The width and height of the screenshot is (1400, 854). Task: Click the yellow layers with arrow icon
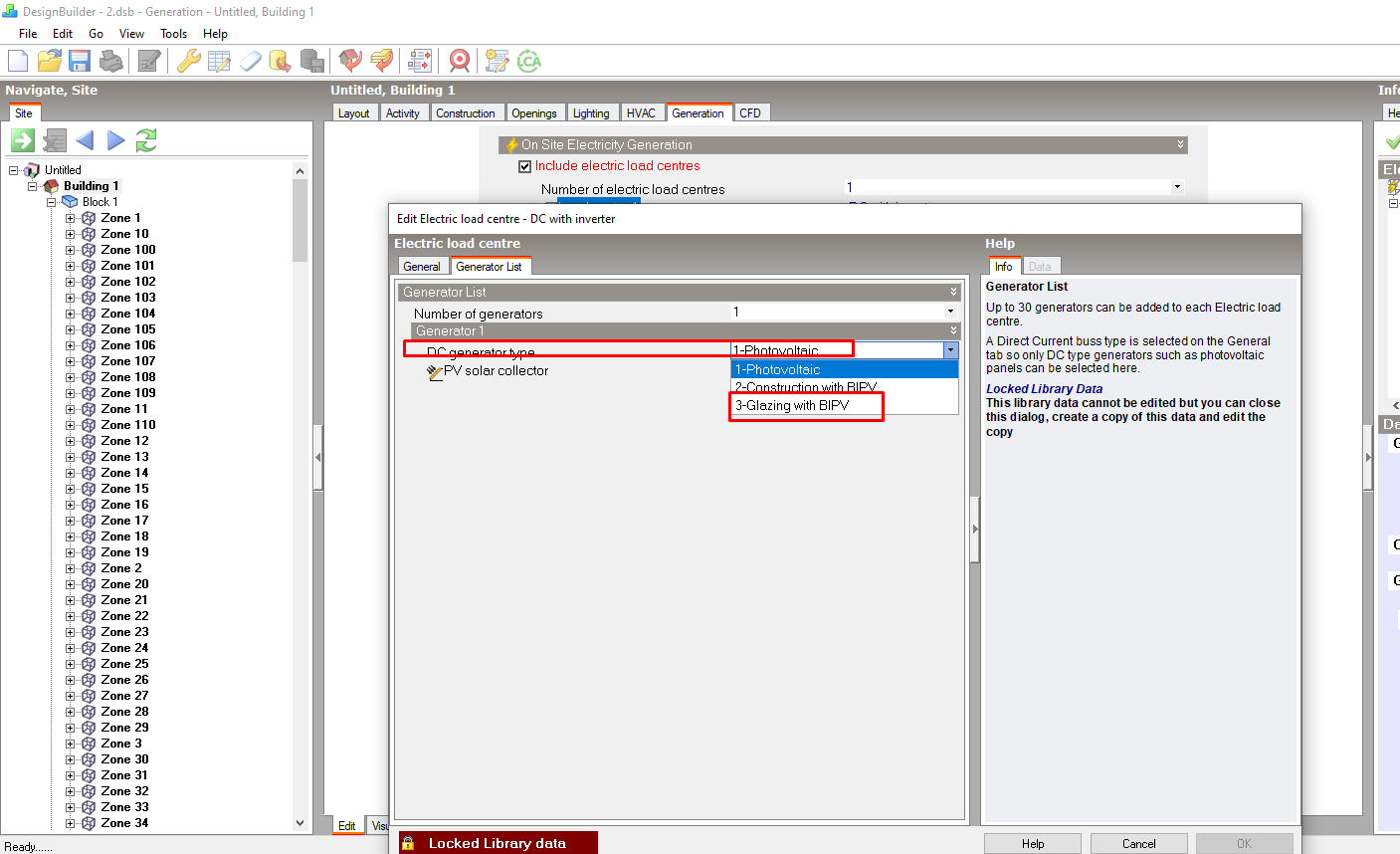pyautogui.click(x=381, y=61)
